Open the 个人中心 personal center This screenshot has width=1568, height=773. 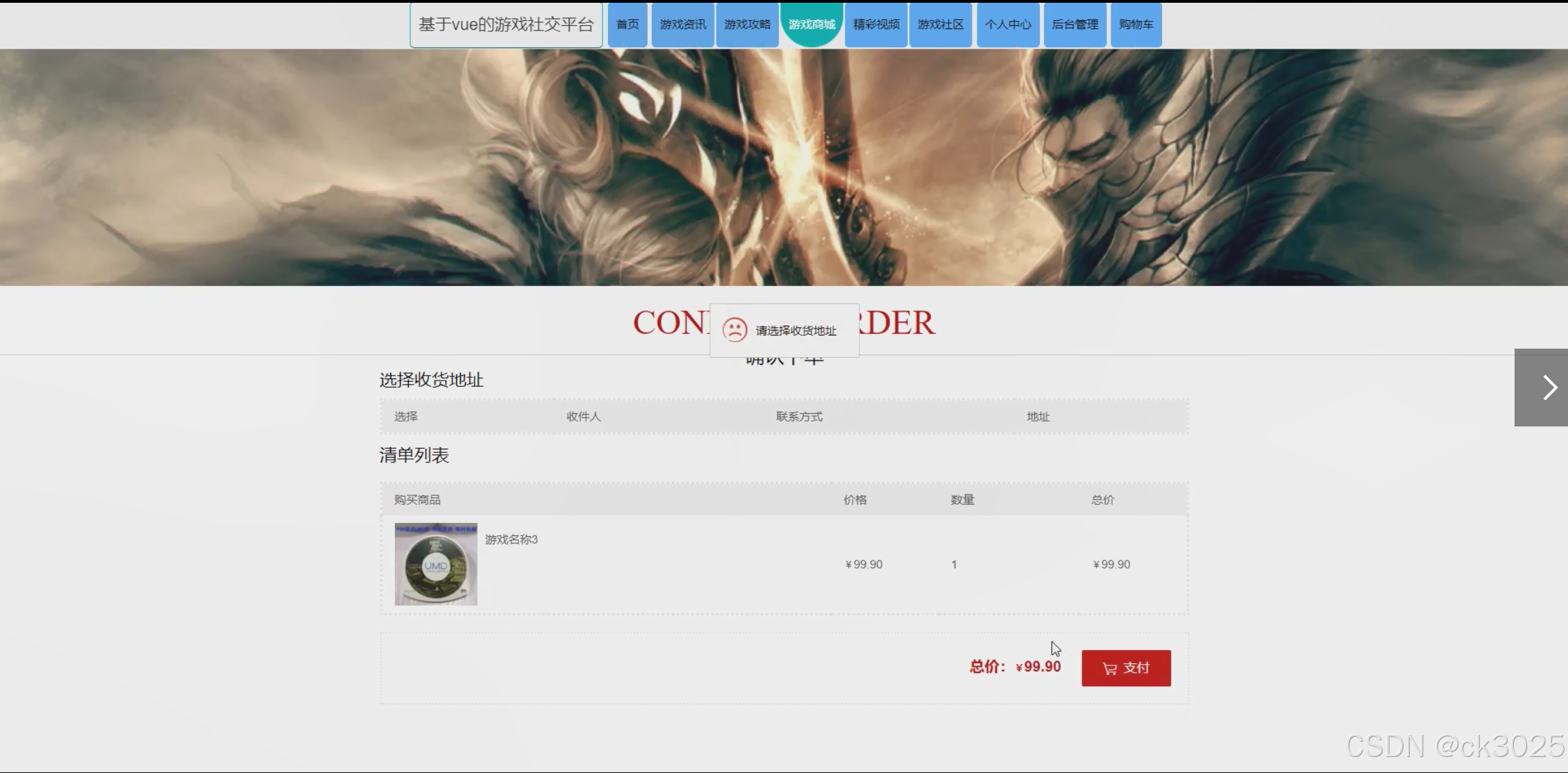pyautogui.click(x=1008, y=24)
